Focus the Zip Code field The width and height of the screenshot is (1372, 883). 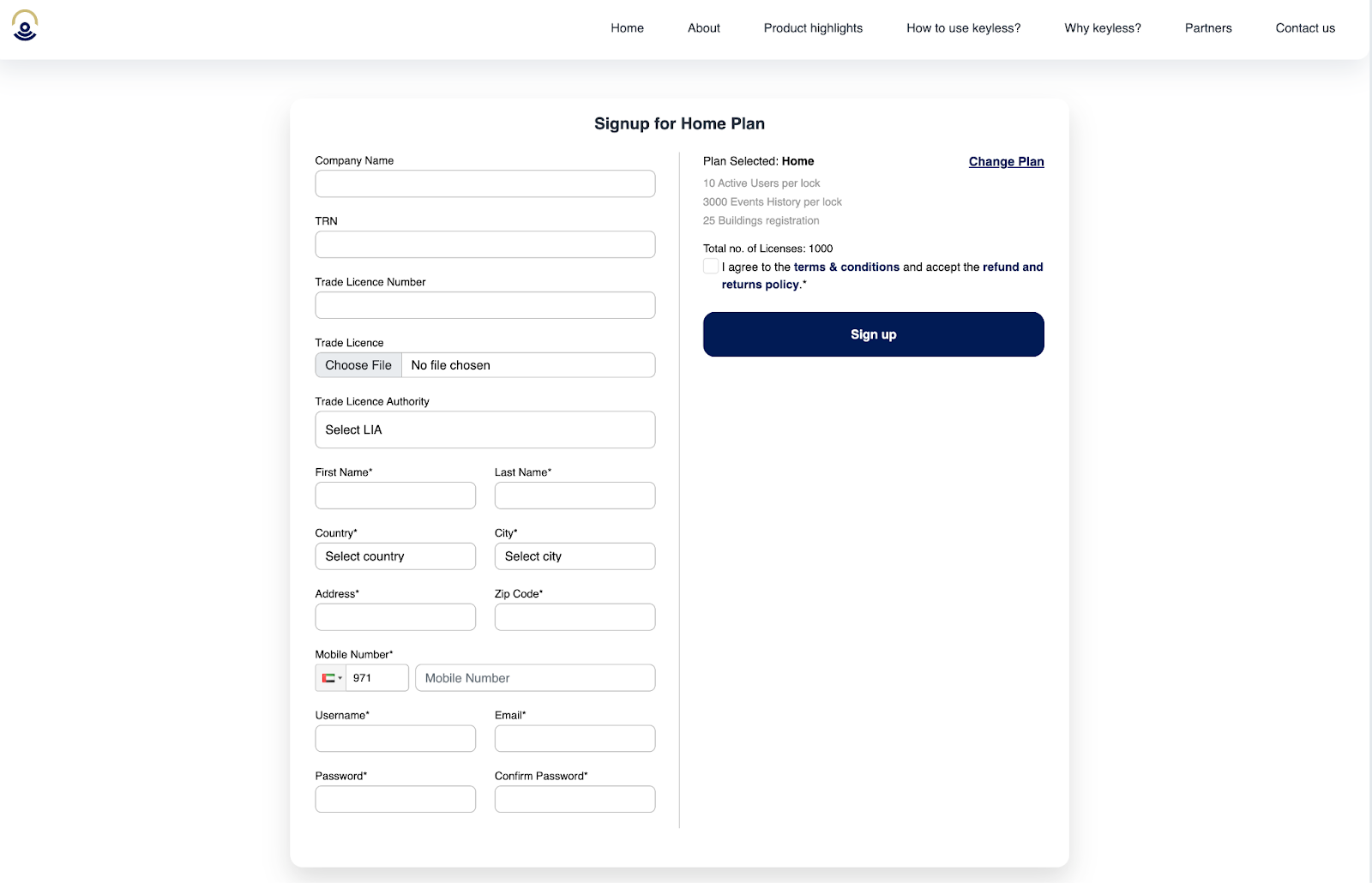575,617
